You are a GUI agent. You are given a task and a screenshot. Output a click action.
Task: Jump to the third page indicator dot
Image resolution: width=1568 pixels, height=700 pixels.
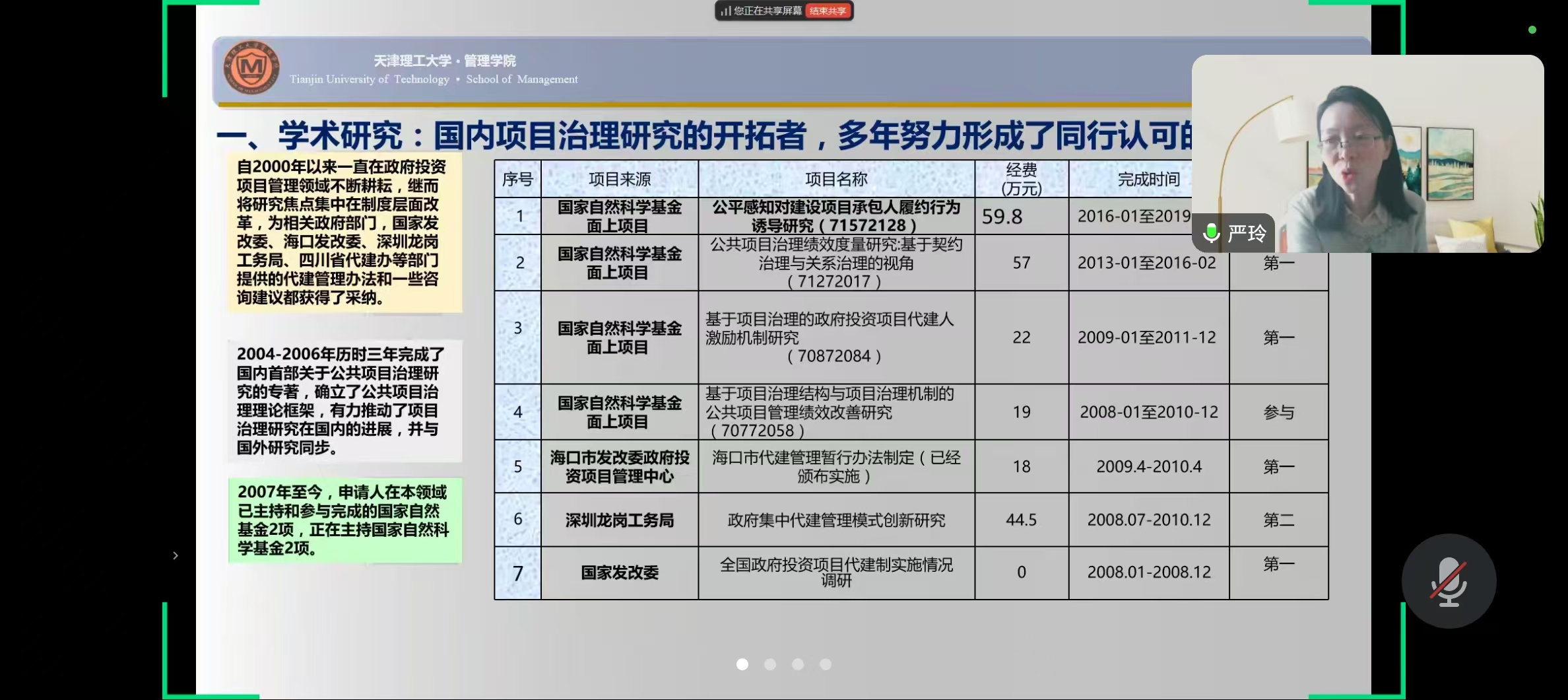798,664
